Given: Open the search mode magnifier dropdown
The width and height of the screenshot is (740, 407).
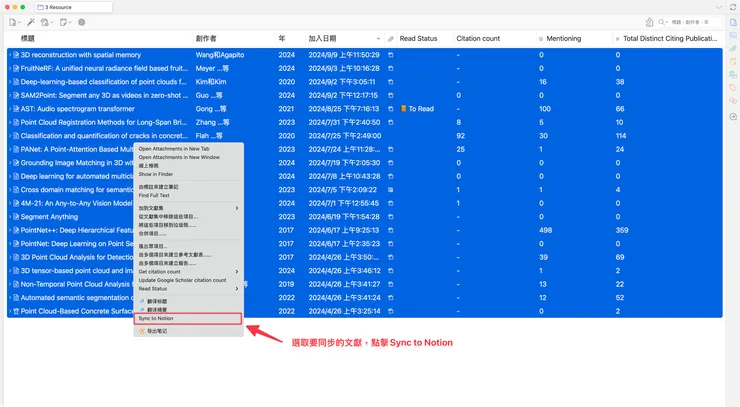Looking at the screenshot, I should (663, 22).
